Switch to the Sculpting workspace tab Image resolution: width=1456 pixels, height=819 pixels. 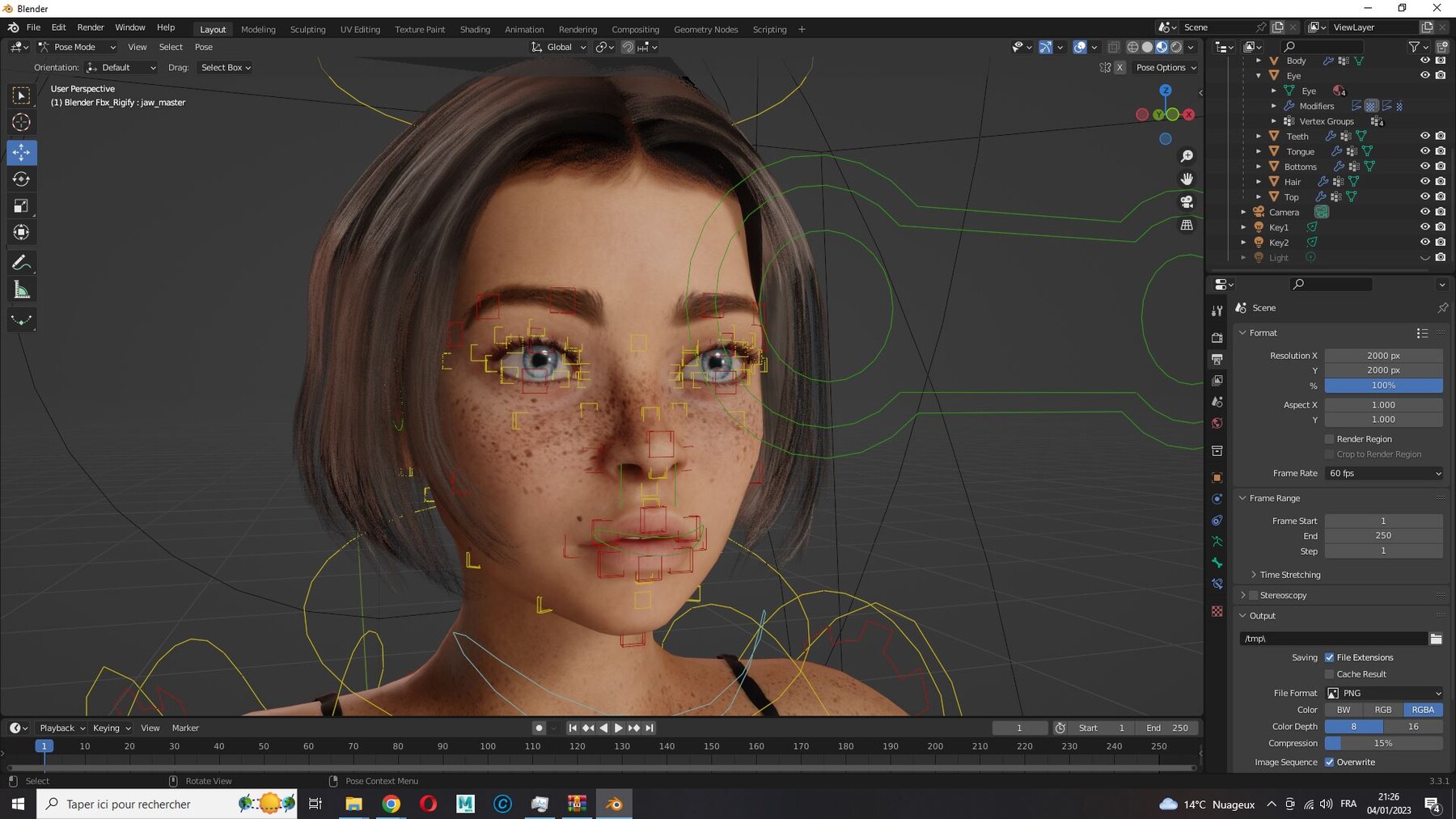pyautogui.click(x=308, y=29)
